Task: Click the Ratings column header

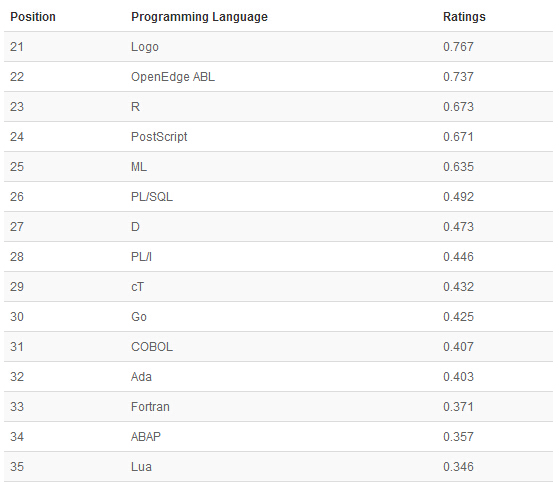Action: coord(464,17)
